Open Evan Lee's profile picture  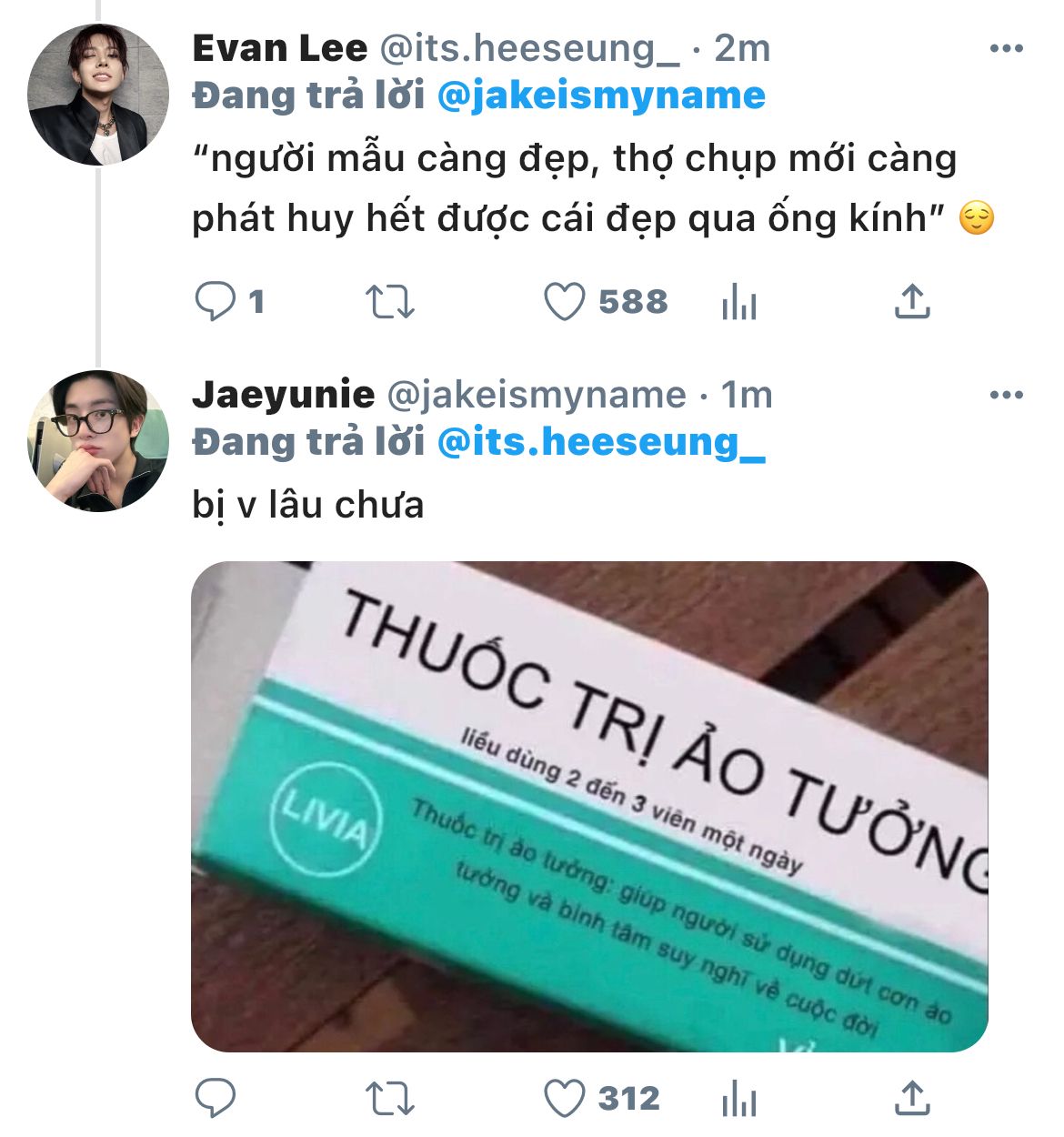(x=98, y=95)
